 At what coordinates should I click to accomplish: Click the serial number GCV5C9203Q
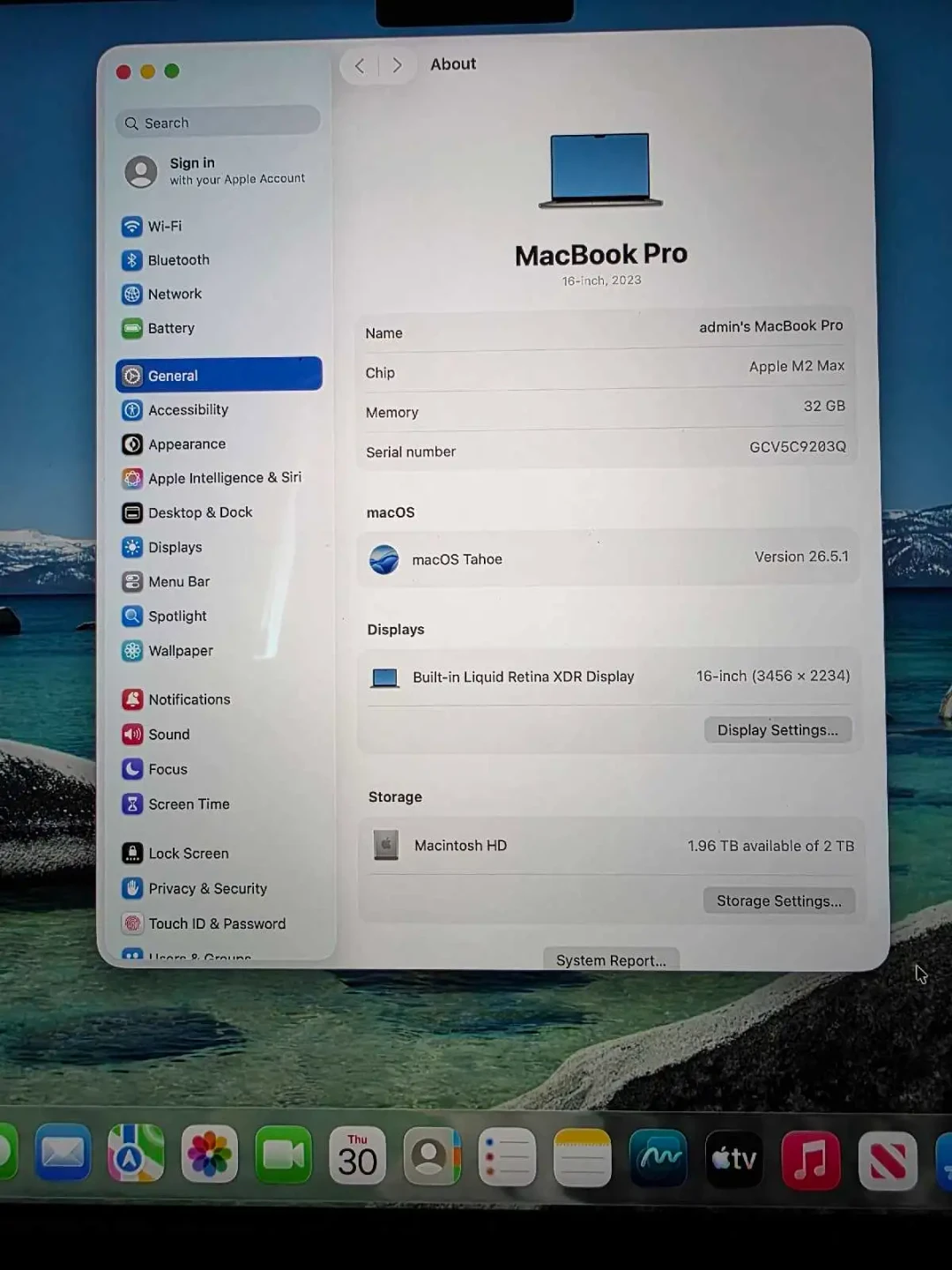pyautogui.click(x=798, y=447)
